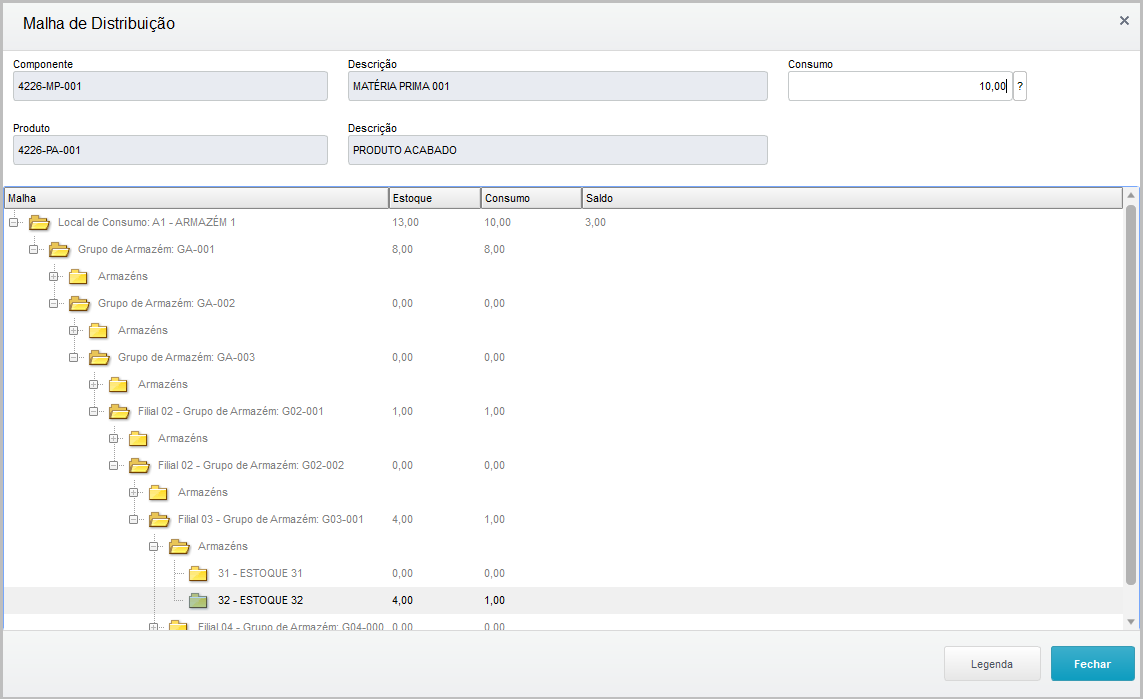The width and height of the screenshot is (1143, 699).
Task: Click the Malha column header
Action: pos(196,198)
